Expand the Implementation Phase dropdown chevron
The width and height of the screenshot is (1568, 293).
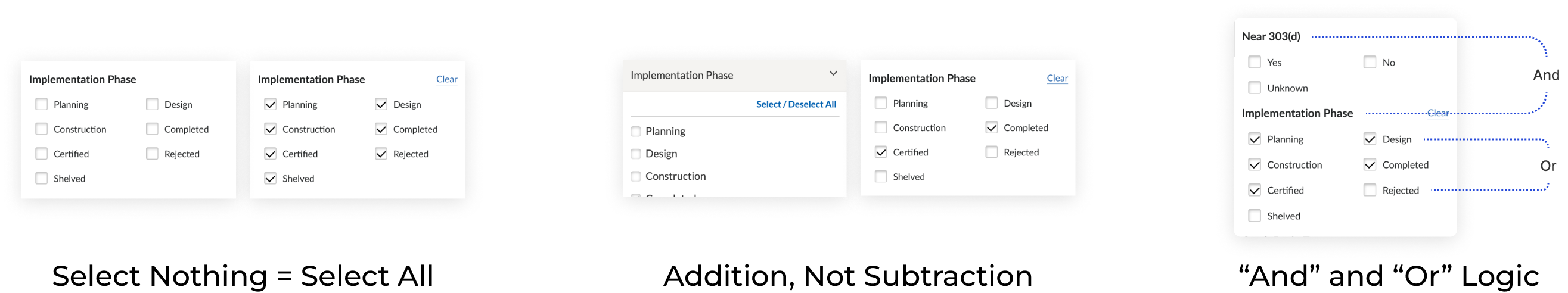[833, 74]
